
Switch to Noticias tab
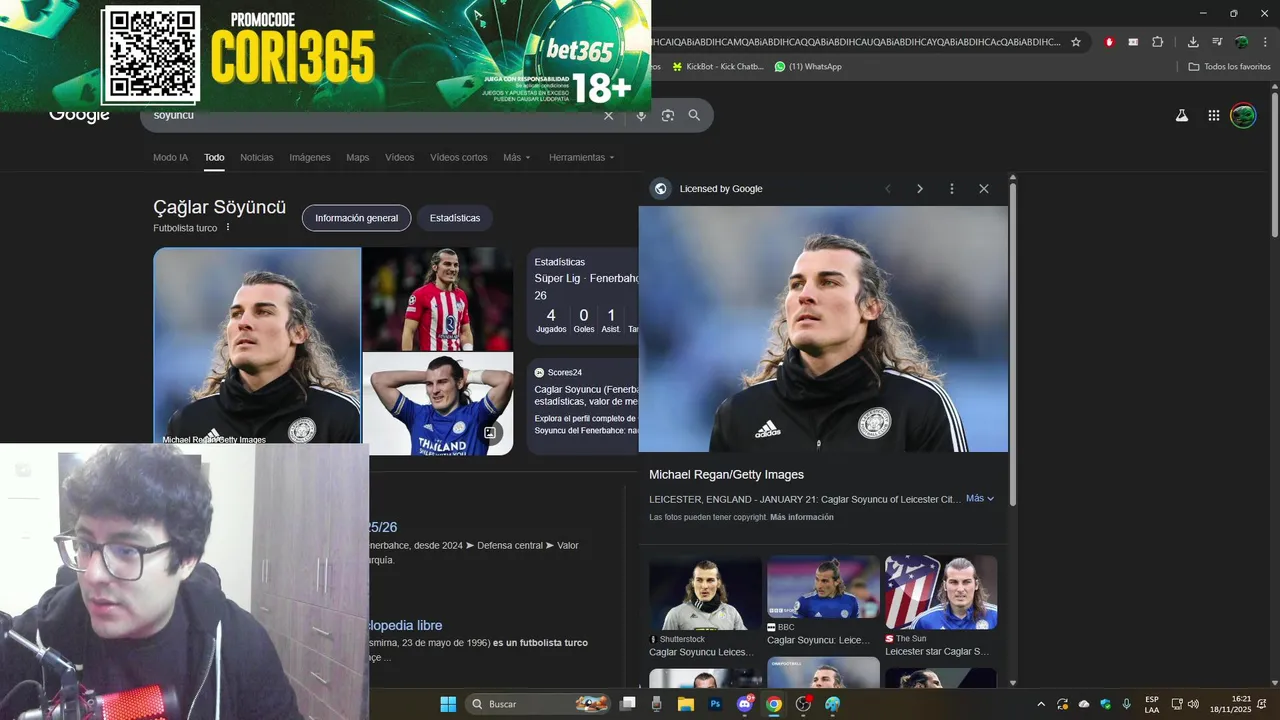point(256,158)
